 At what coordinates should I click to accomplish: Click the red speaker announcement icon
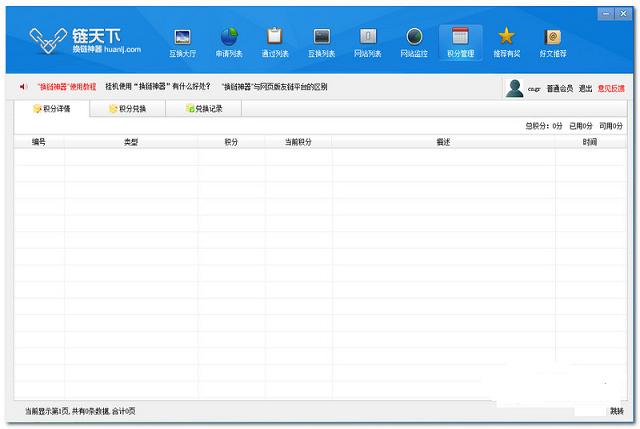pos(23,87)
